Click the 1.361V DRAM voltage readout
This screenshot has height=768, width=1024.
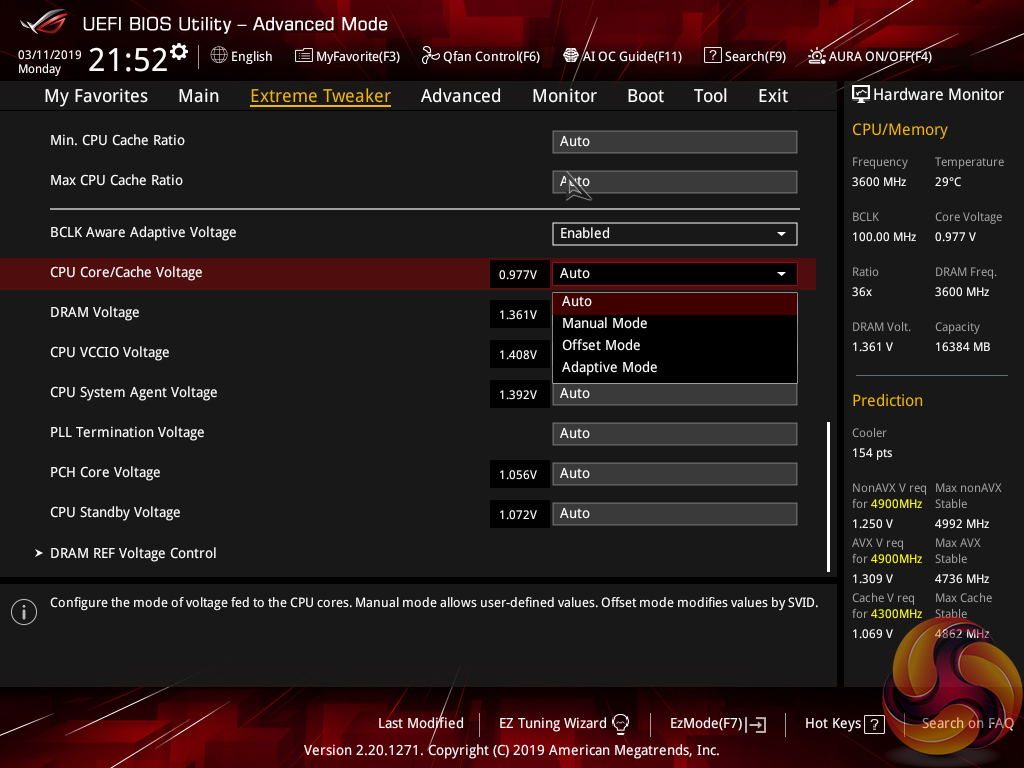point(519,314)
